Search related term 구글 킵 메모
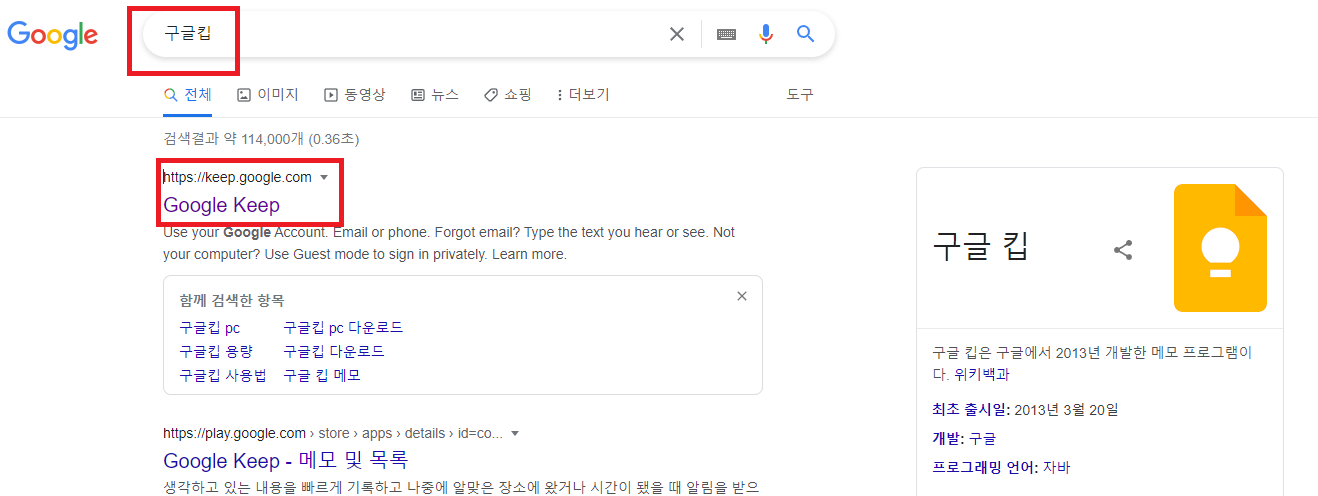 click(322, 376)
